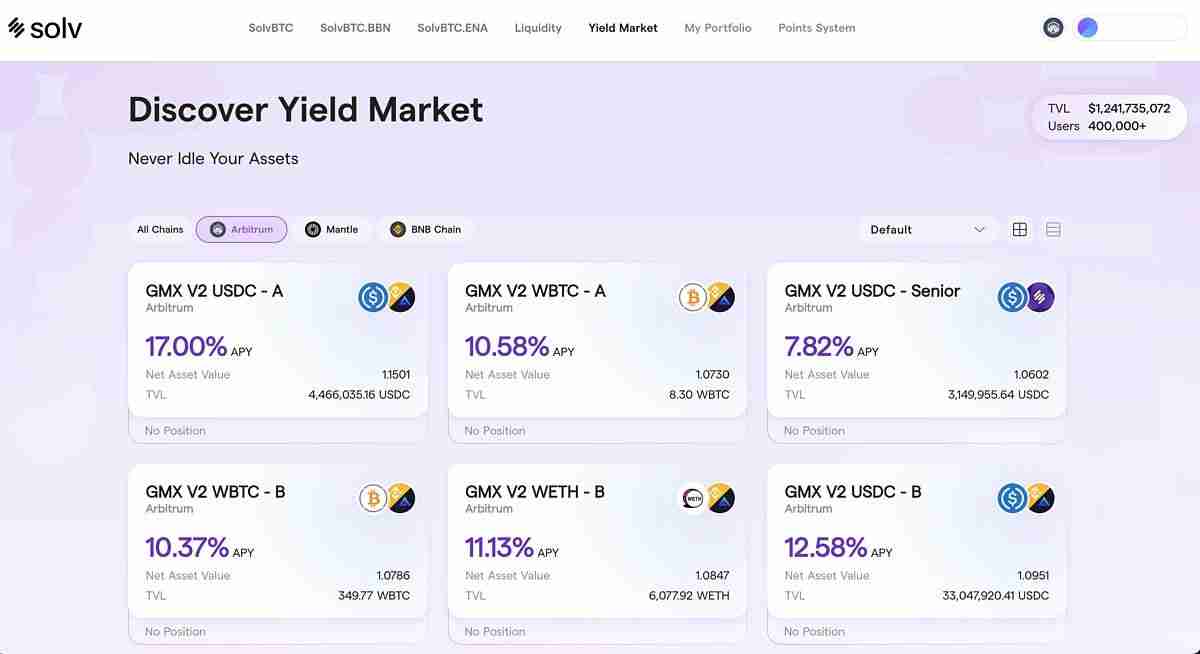Screen dimensions: 1200x654
Task: Go to My Portfolio tab
Action: pyautogui.click(x=717, y=28)
